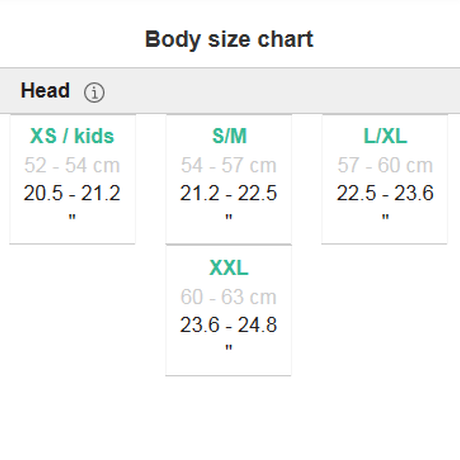Screen dimensions: 460x460
Task: Click the Body size chart title
Action: 229,40
